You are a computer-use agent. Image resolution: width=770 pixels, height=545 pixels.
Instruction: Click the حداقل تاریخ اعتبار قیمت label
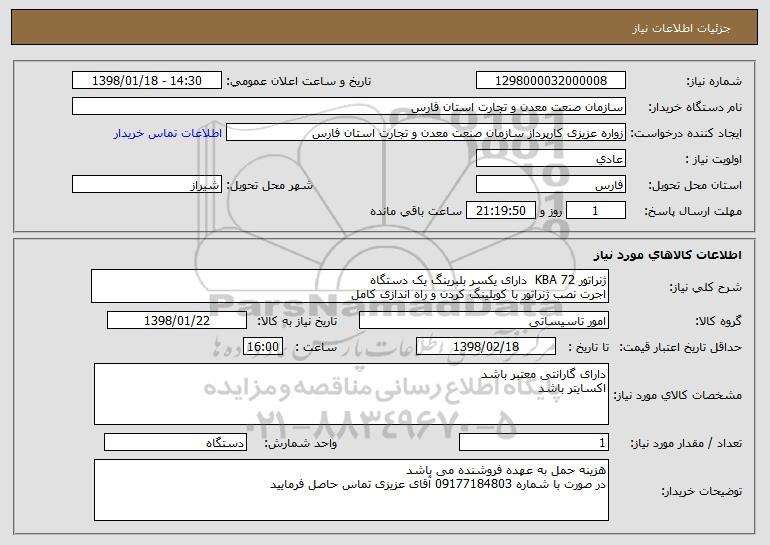[x=680, y=347]
